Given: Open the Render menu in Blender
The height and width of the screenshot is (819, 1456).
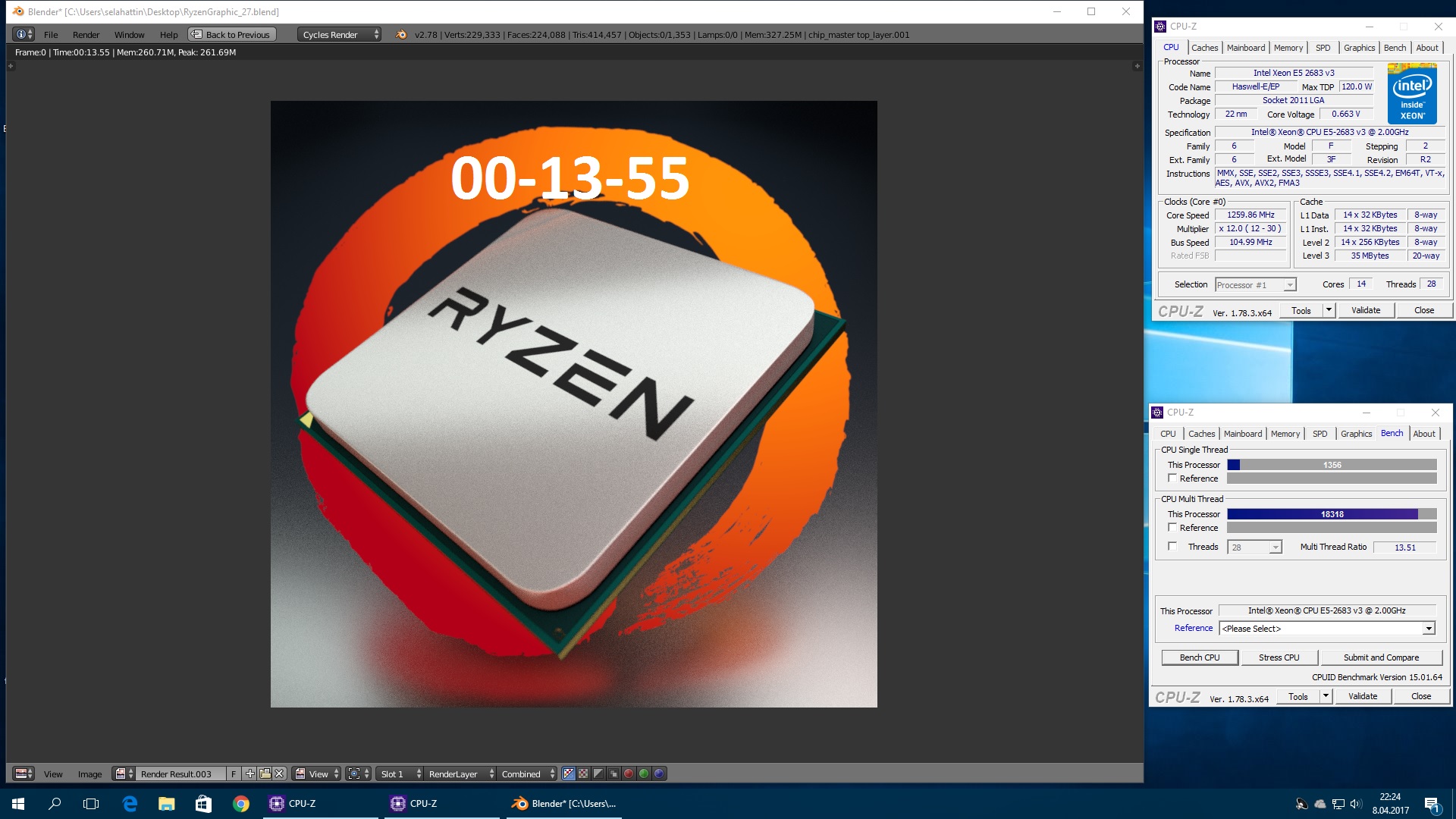Looking at the screenshot, I should [x=86, y=34].
